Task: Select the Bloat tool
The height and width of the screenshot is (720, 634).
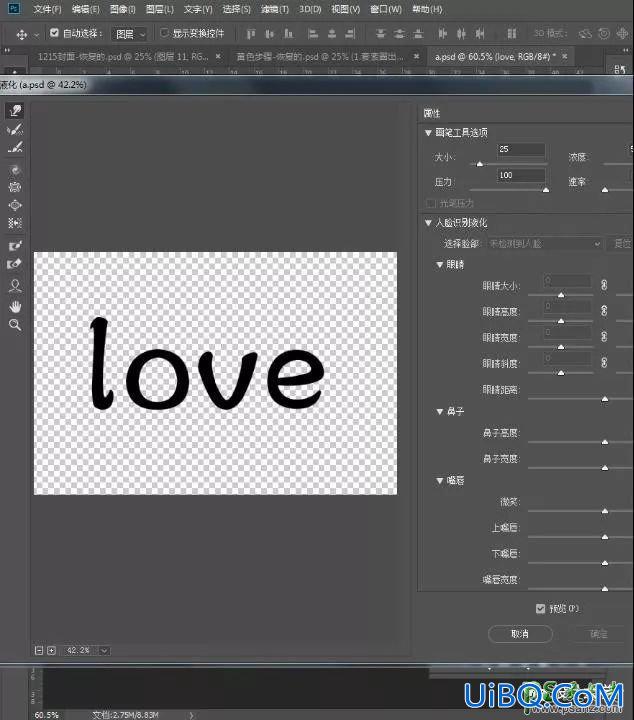Action: point(15,205)
